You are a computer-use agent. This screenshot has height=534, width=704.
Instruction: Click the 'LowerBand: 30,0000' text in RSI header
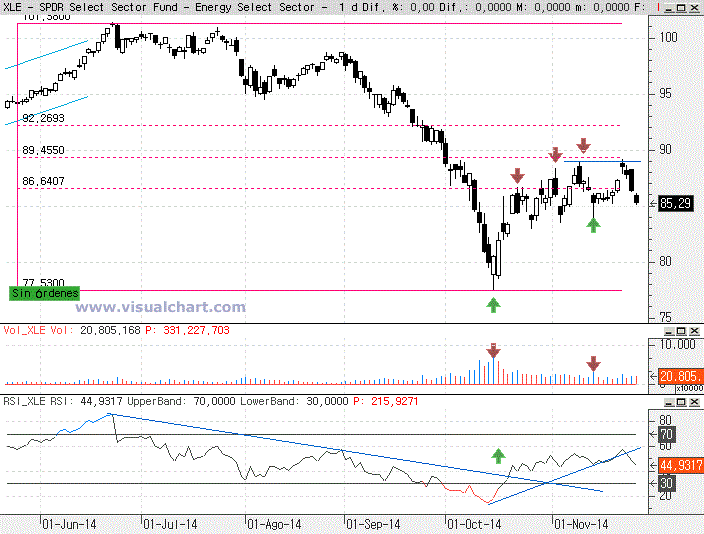pos(294,401)
